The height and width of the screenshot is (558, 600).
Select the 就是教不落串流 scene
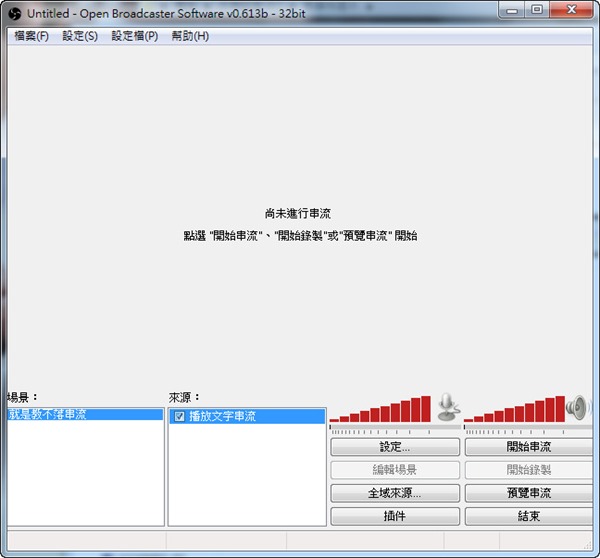[85, 414]
